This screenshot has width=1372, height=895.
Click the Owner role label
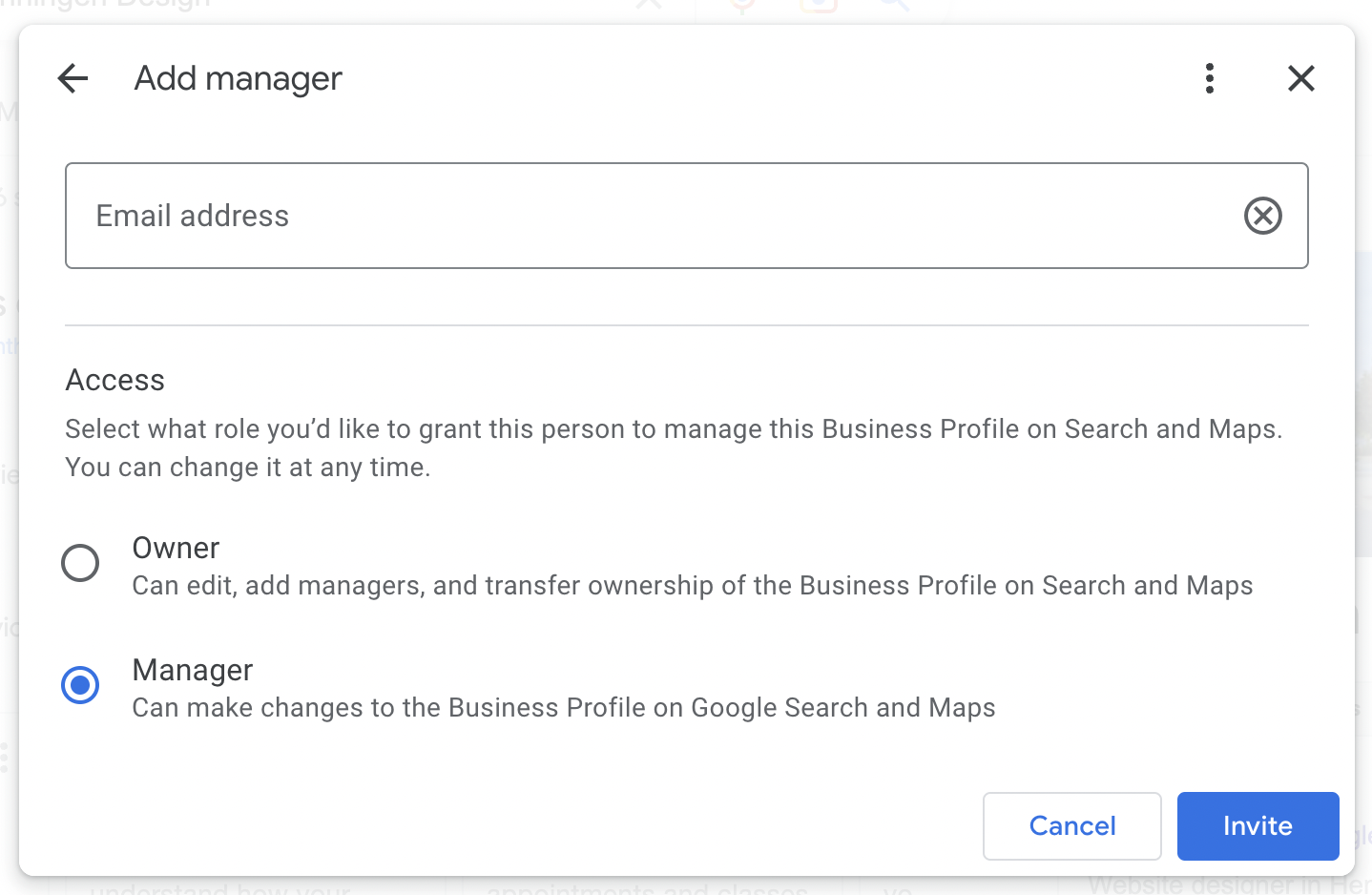pos(176,548)
